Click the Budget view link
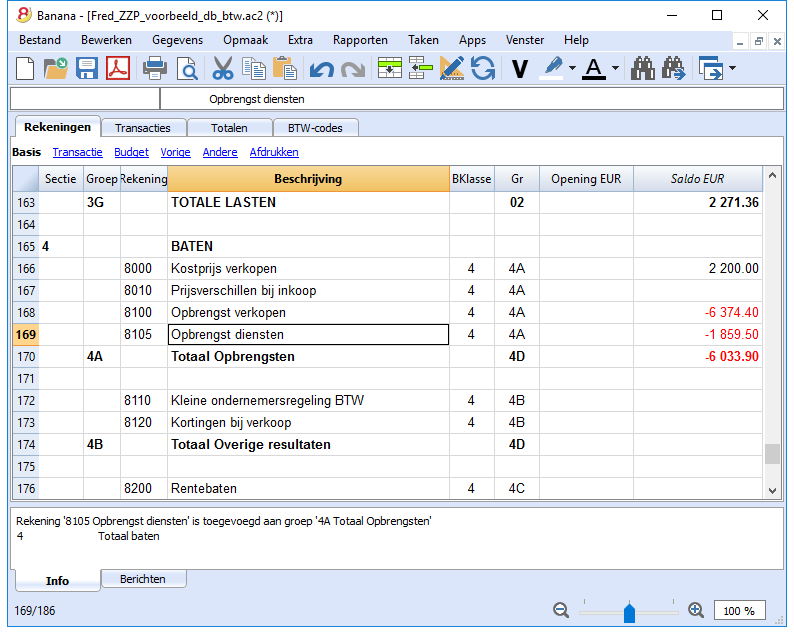 [132, 152]
